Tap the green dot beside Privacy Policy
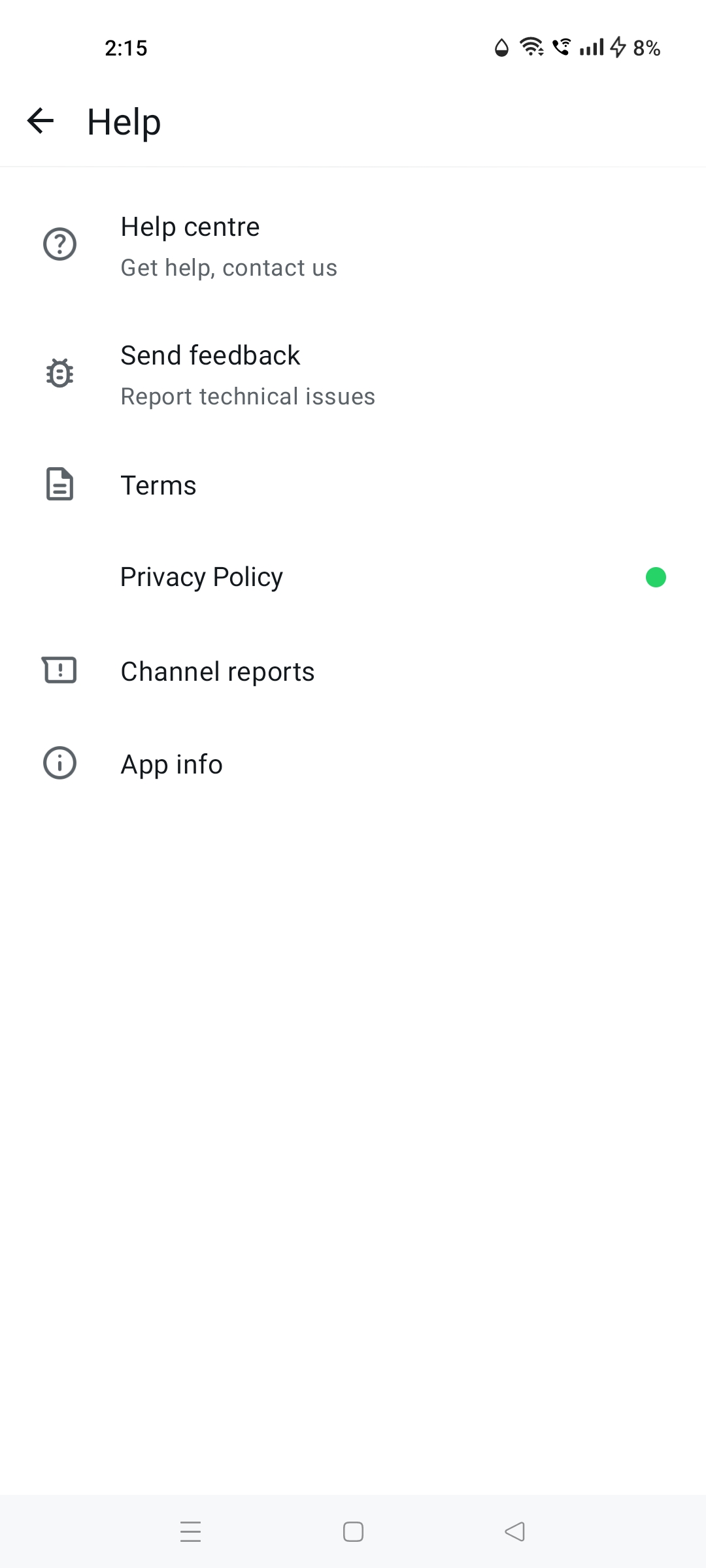The image size is (706, 1568). coord(656,577)
